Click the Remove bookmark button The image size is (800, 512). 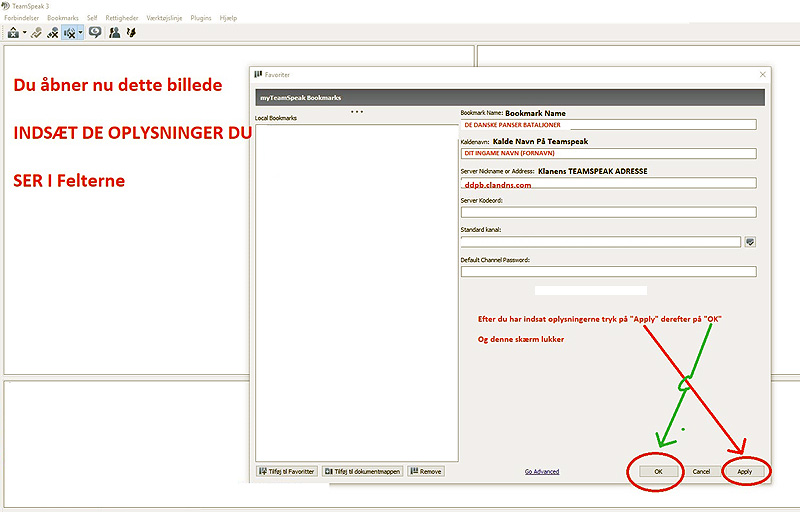point(426,471)
